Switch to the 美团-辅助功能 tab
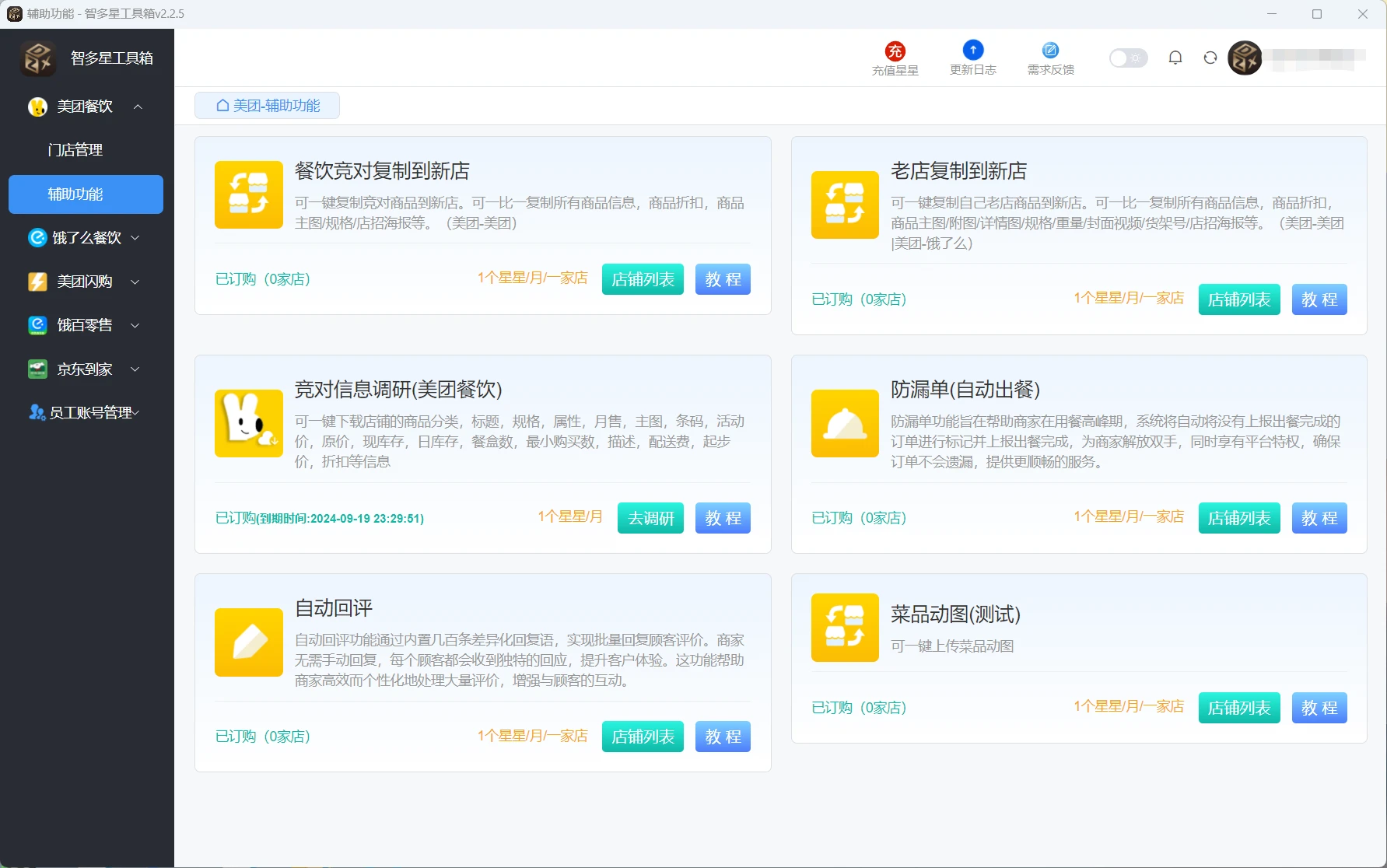This screenshot has height=868, width=1387. pyautogui.click(x=267, y=106)
